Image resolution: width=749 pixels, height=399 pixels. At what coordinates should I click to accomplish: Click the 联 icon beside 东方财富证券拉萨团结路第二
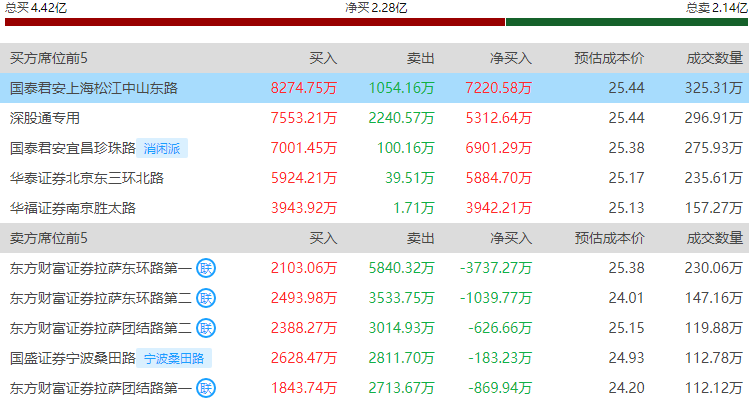(x=206, y=328)
